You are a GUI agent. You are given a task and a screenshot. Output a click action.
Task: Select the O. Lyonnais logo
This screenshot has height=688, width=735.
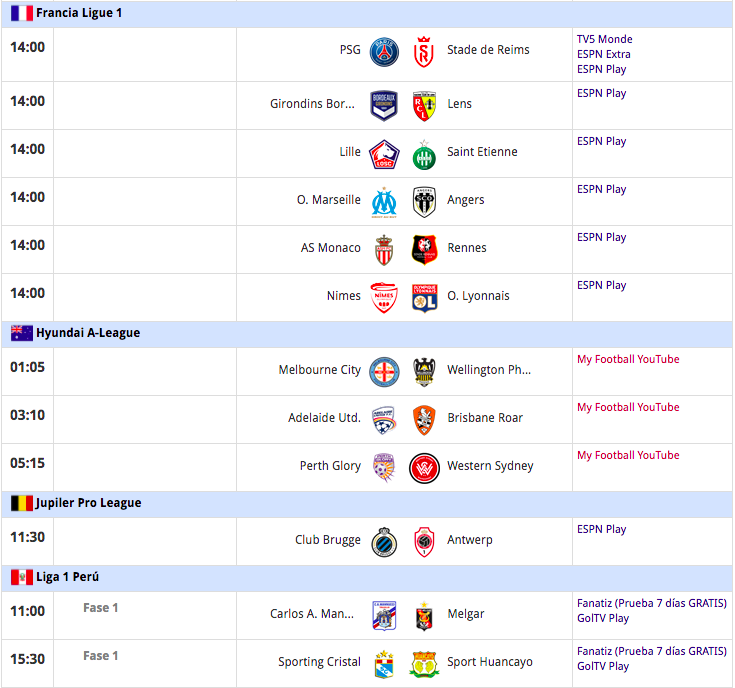click(424, 298)
